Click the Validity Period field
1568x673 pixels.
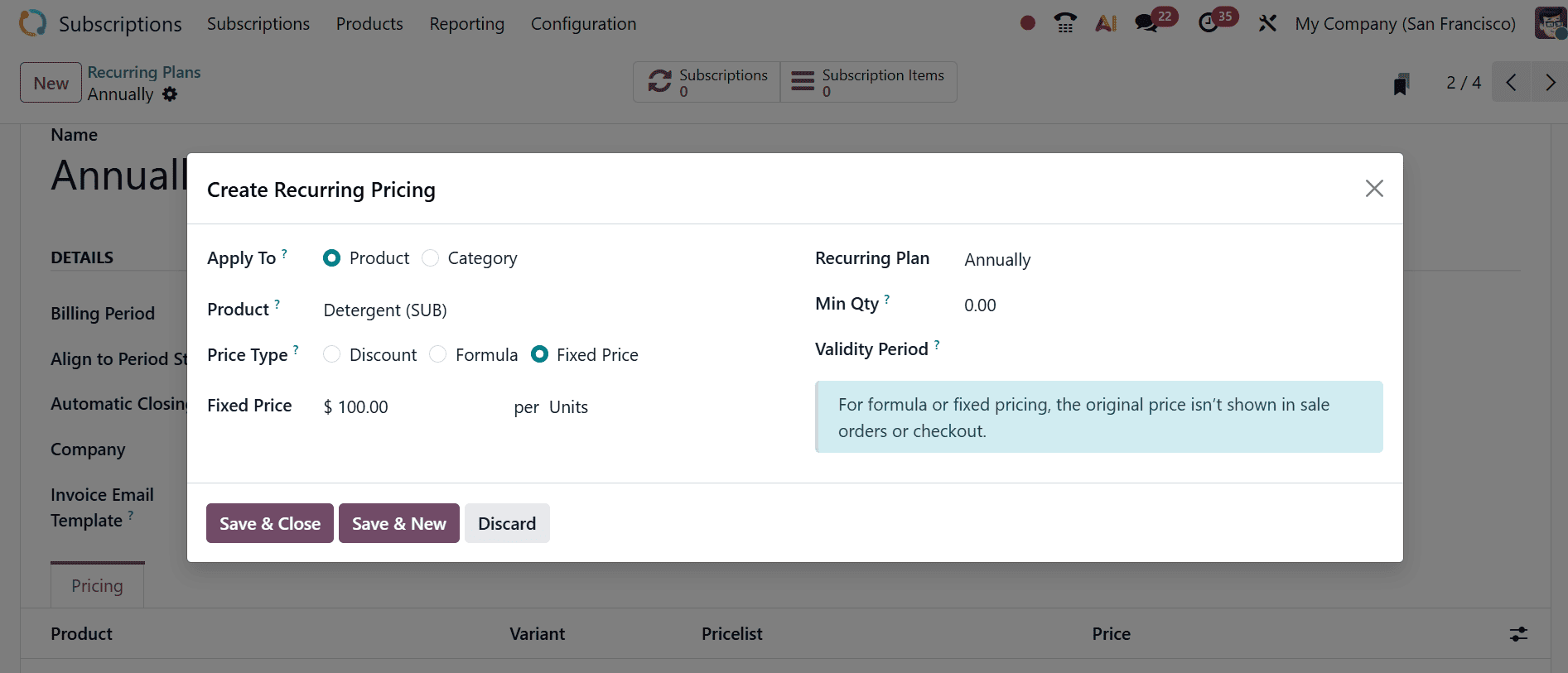click(x=1173, y=350)
